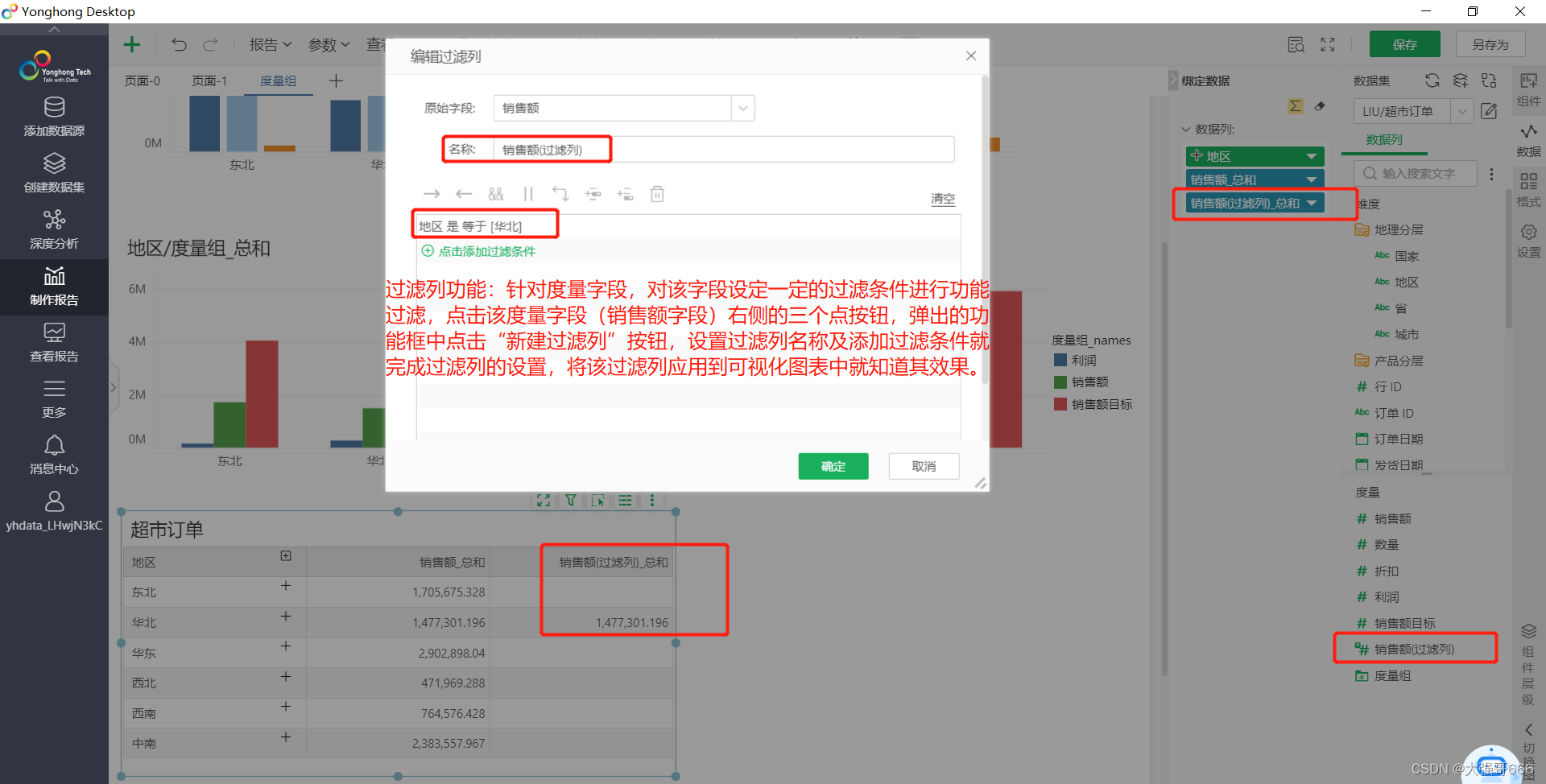Click the 取消 button
This screenshot has height=784, width=1546.
click(x=924, y=466)
